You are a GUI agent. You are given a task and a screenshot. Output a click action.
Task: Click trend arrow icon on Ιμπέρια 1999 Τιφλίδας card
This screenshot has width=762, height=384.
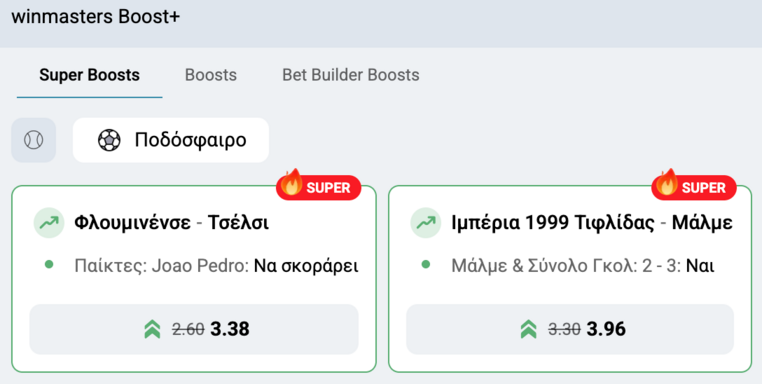click(x=426, y=223)
